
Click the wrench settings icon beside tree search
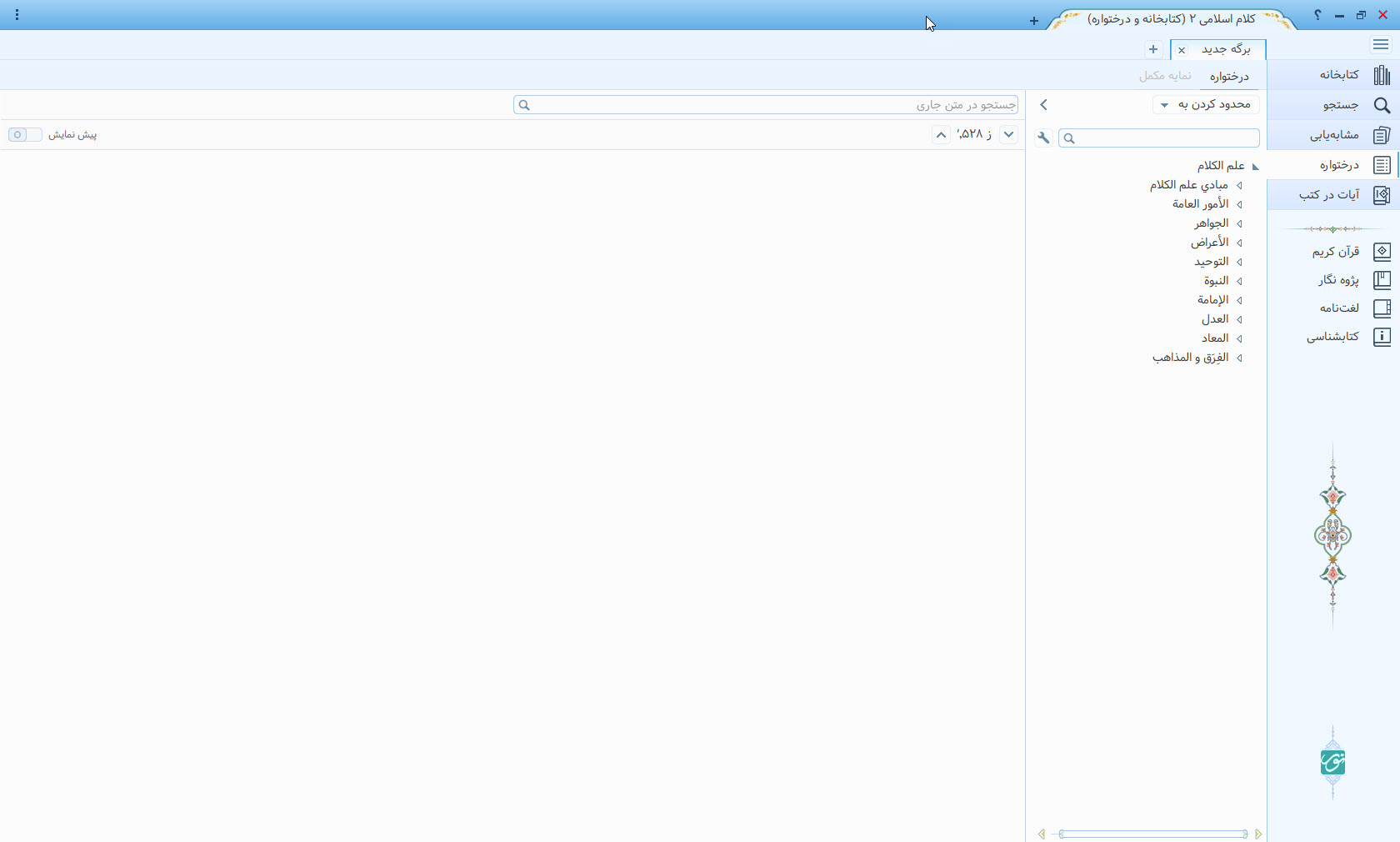click(x=1043, y=138)
